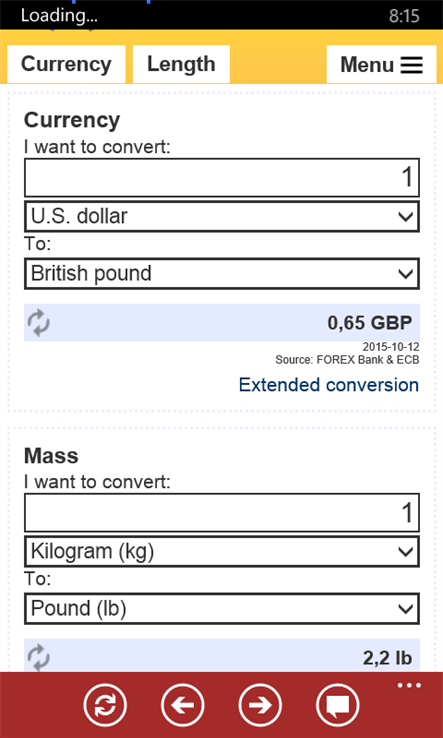
Task: Select the 2,2 lb result row
Action: click(x=222, y=656)
